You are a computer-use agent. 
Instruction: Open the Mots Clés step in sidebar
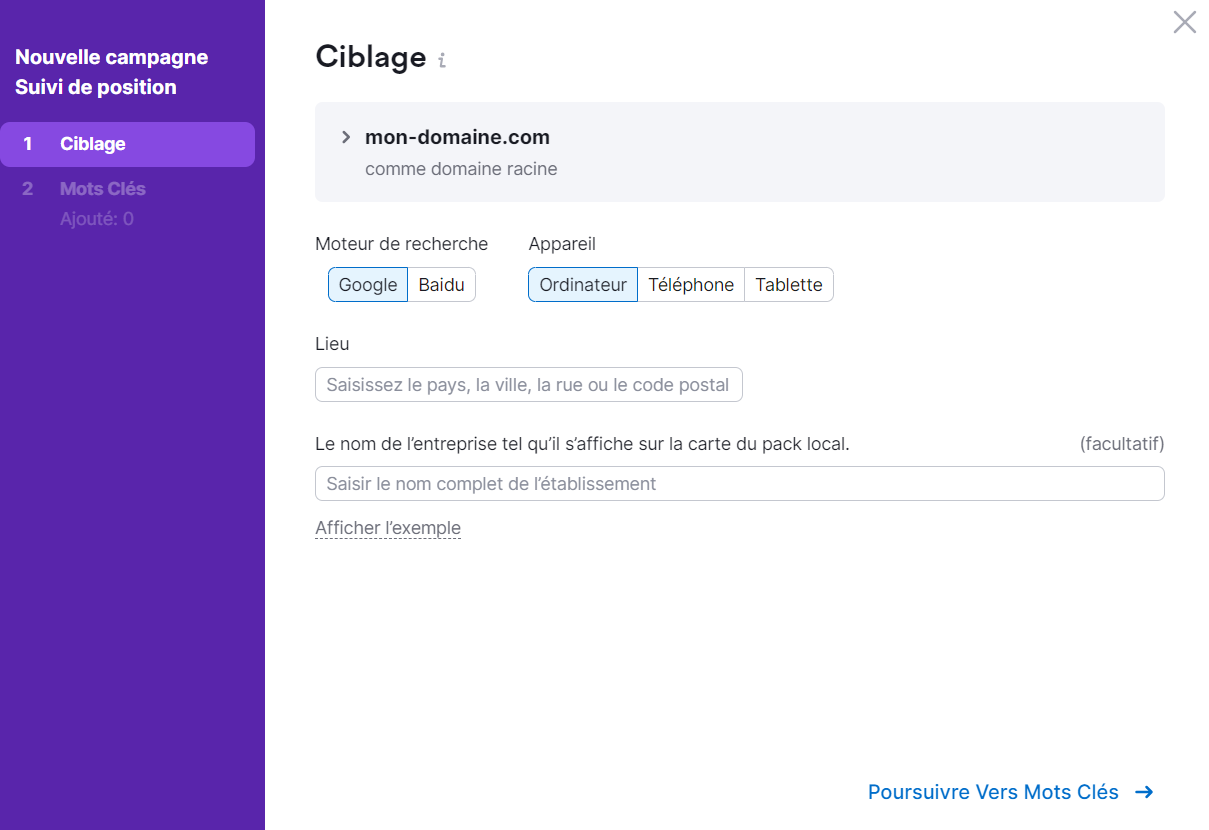coord(103,189)
